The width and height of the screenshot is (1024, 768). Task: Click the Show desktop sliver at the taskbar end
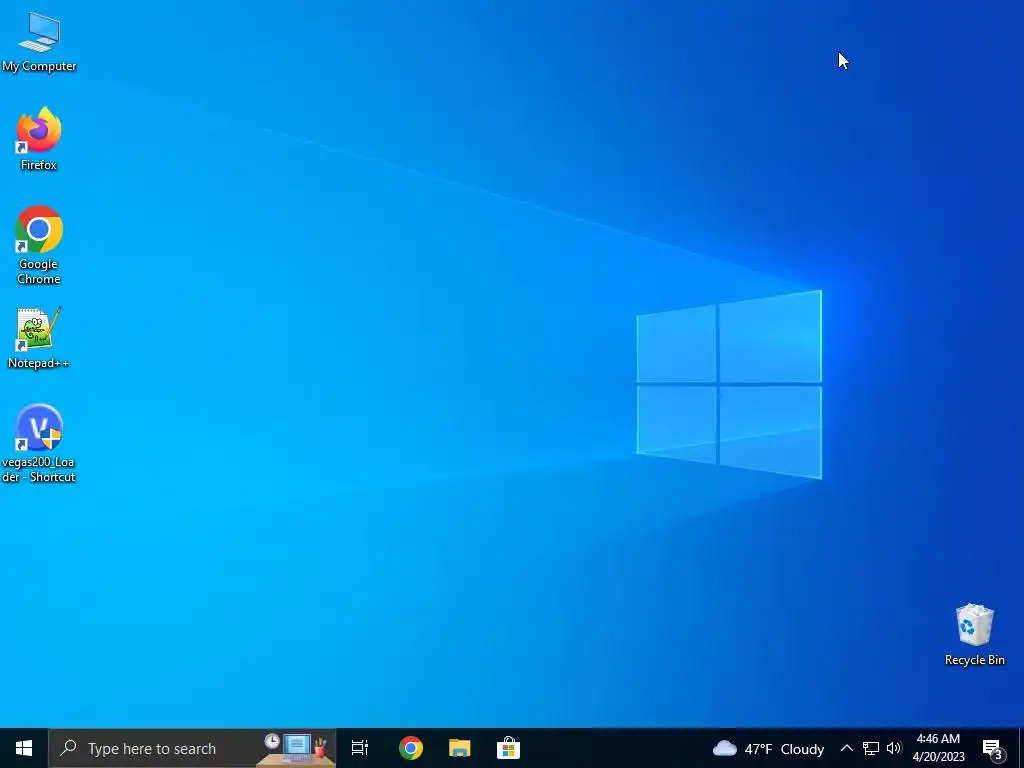point(1021,748)
